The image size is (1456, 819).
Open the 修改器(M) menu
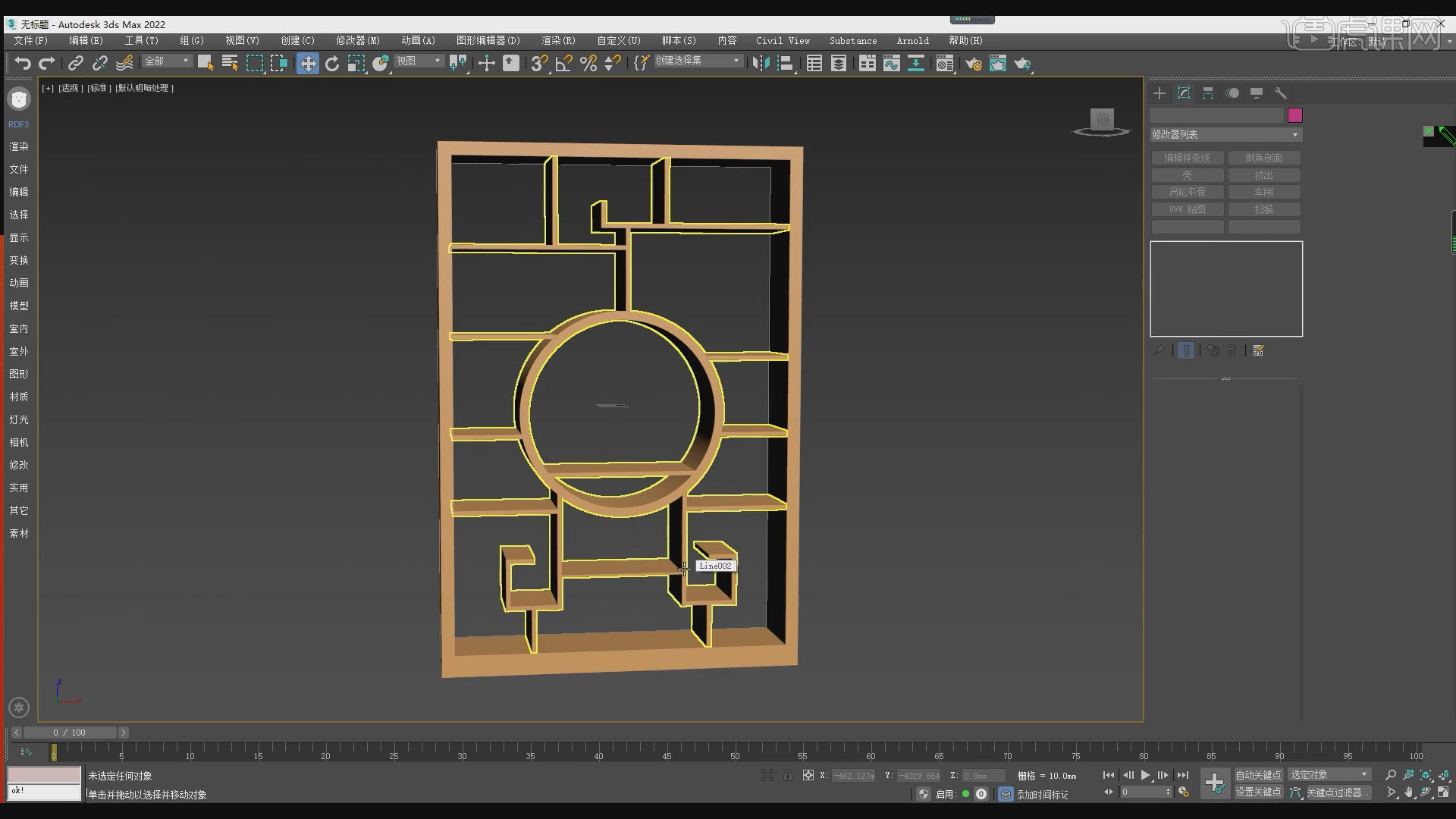[357, 40]
